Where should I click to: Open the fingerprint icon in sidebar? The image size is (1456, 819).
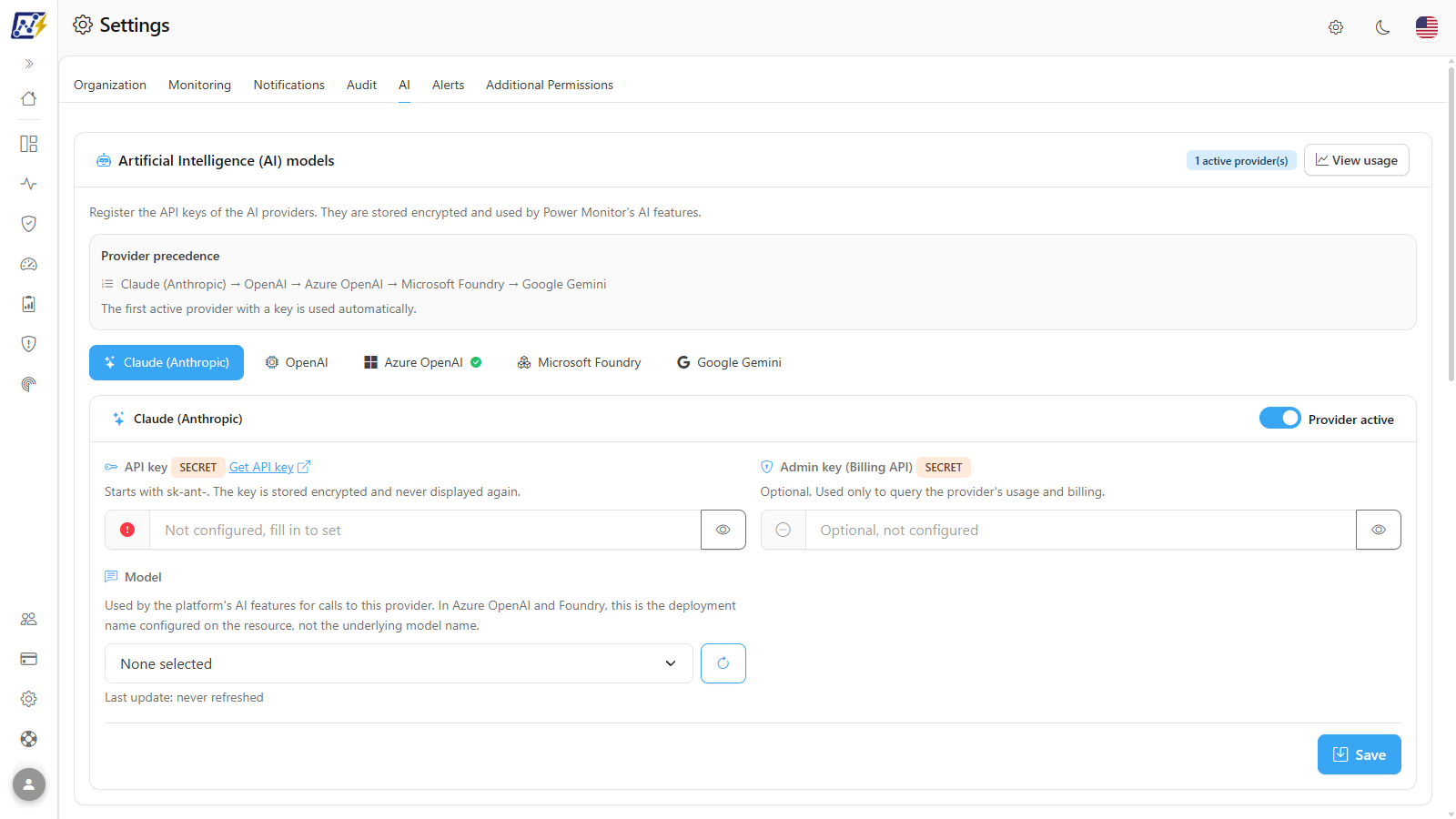[x=29, y=384]
